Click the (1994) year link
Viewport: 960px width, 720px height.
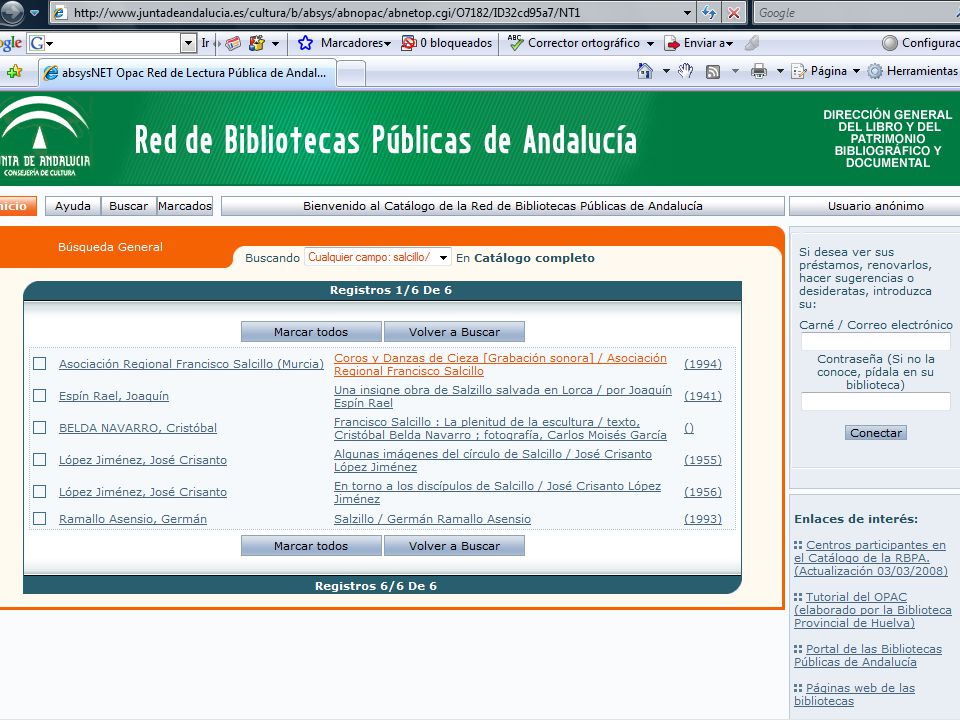[703, 364]
